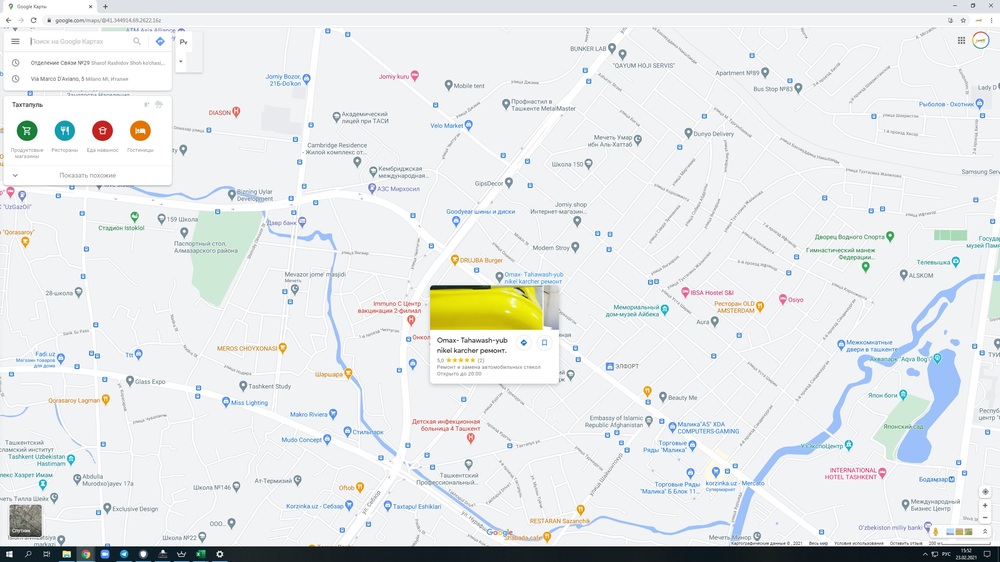Save Omax place with bookmark icon

545,342
